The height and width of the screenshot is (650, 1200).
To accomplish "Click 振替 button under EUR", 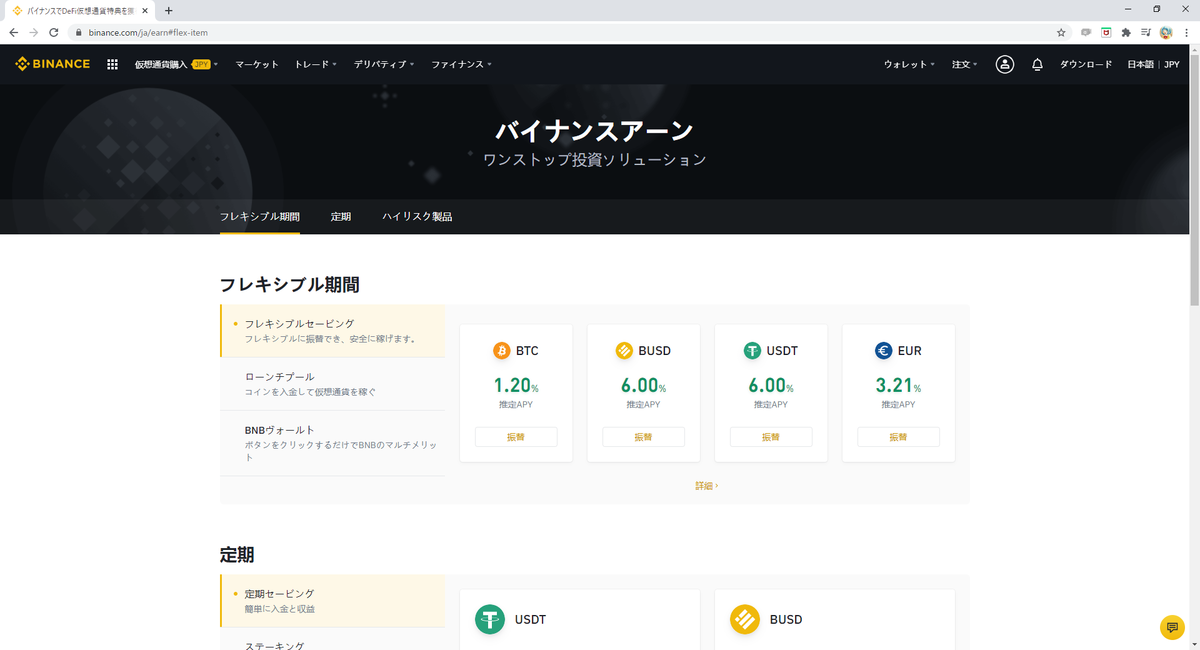I will 898,437.
